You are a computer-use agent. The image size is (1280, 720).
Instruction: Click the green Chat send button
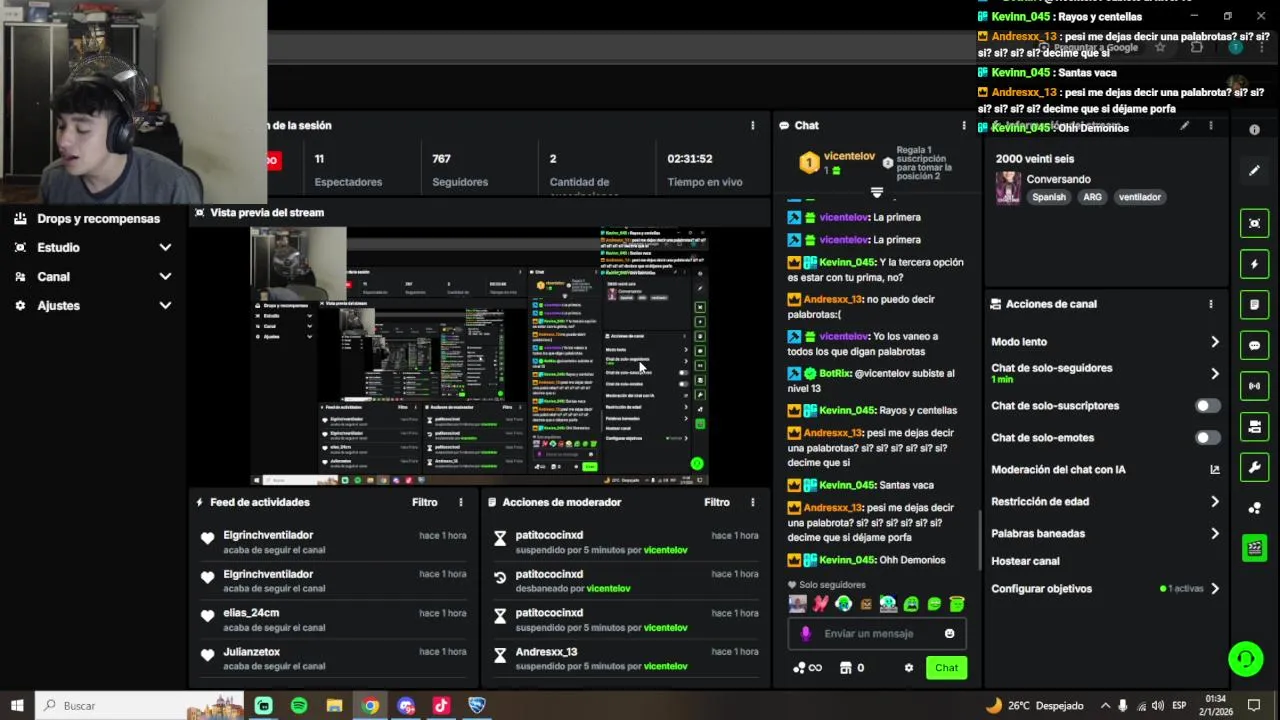946,668
